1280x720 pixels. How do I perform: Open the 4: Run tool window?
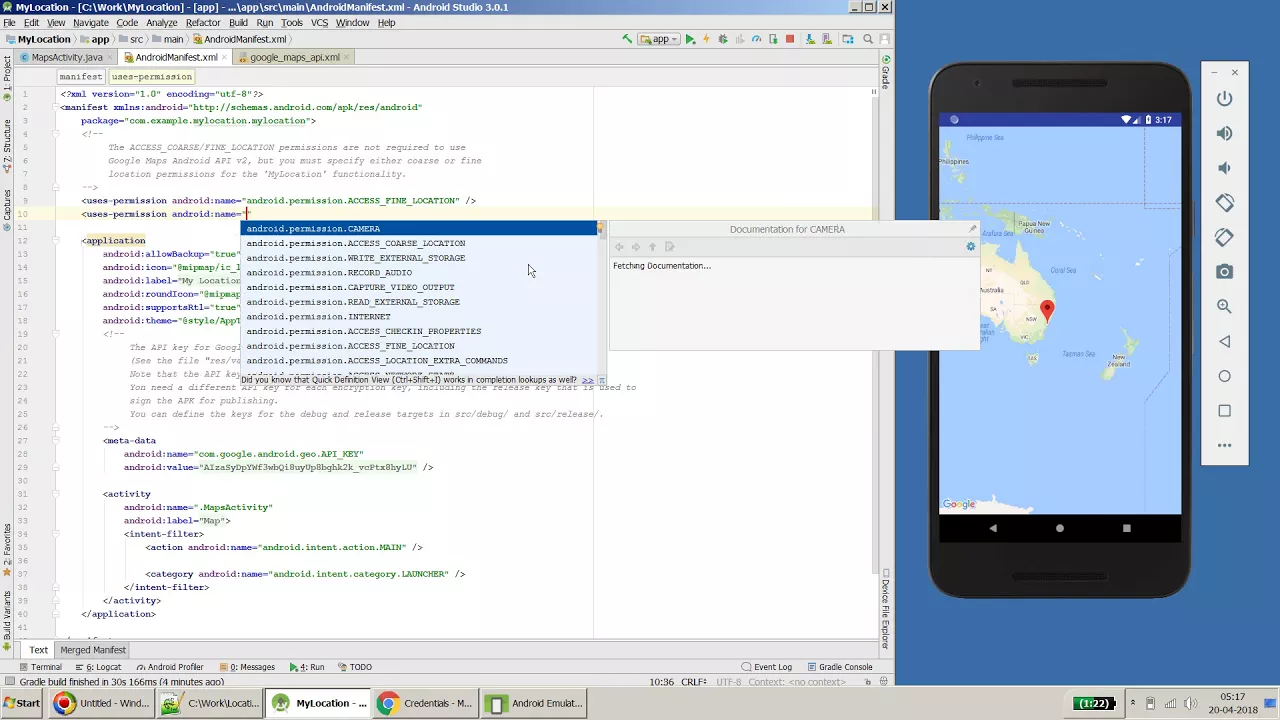(x=307, y=667)
